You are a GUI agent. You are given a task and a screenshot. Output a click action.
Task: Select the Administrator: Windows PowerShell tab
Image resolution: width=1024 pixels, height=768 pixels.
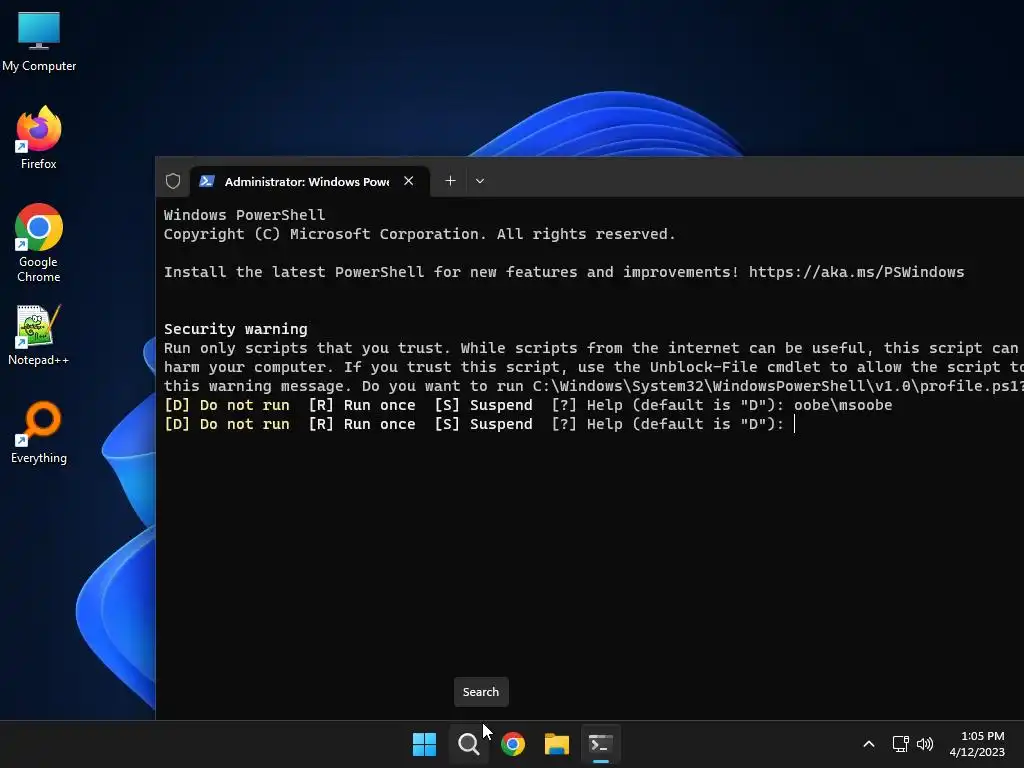[310, 182]
